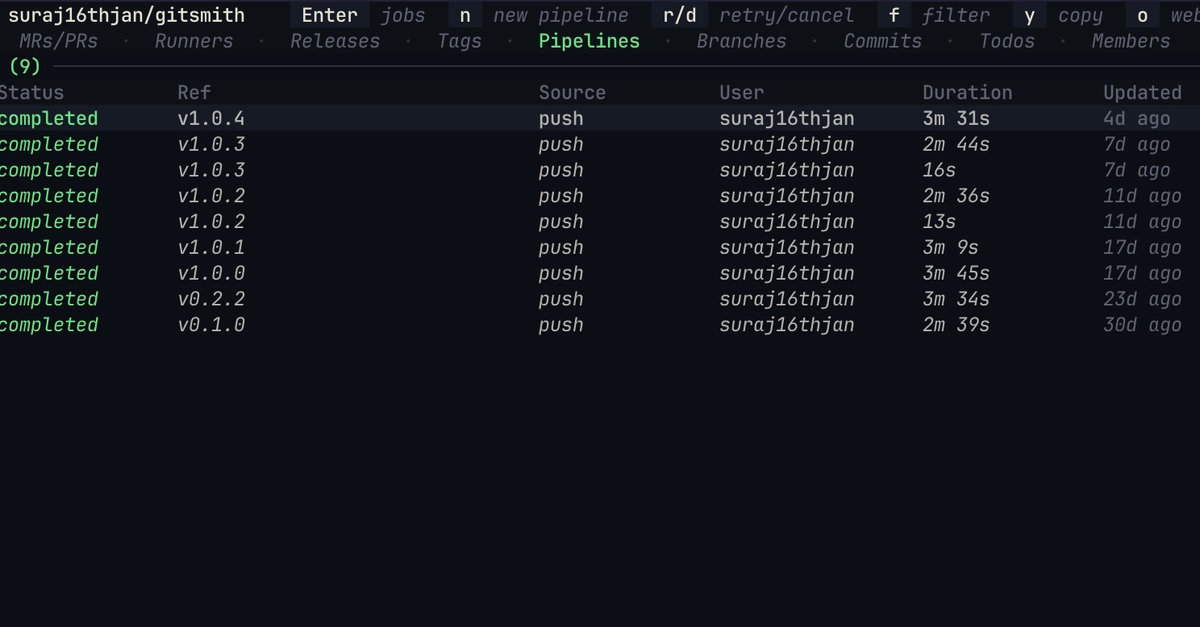Viewport: 1200px width, 627px height.
Task: Select the v1.0.3 pipeline lasting 16s
Action: (600, 170)
